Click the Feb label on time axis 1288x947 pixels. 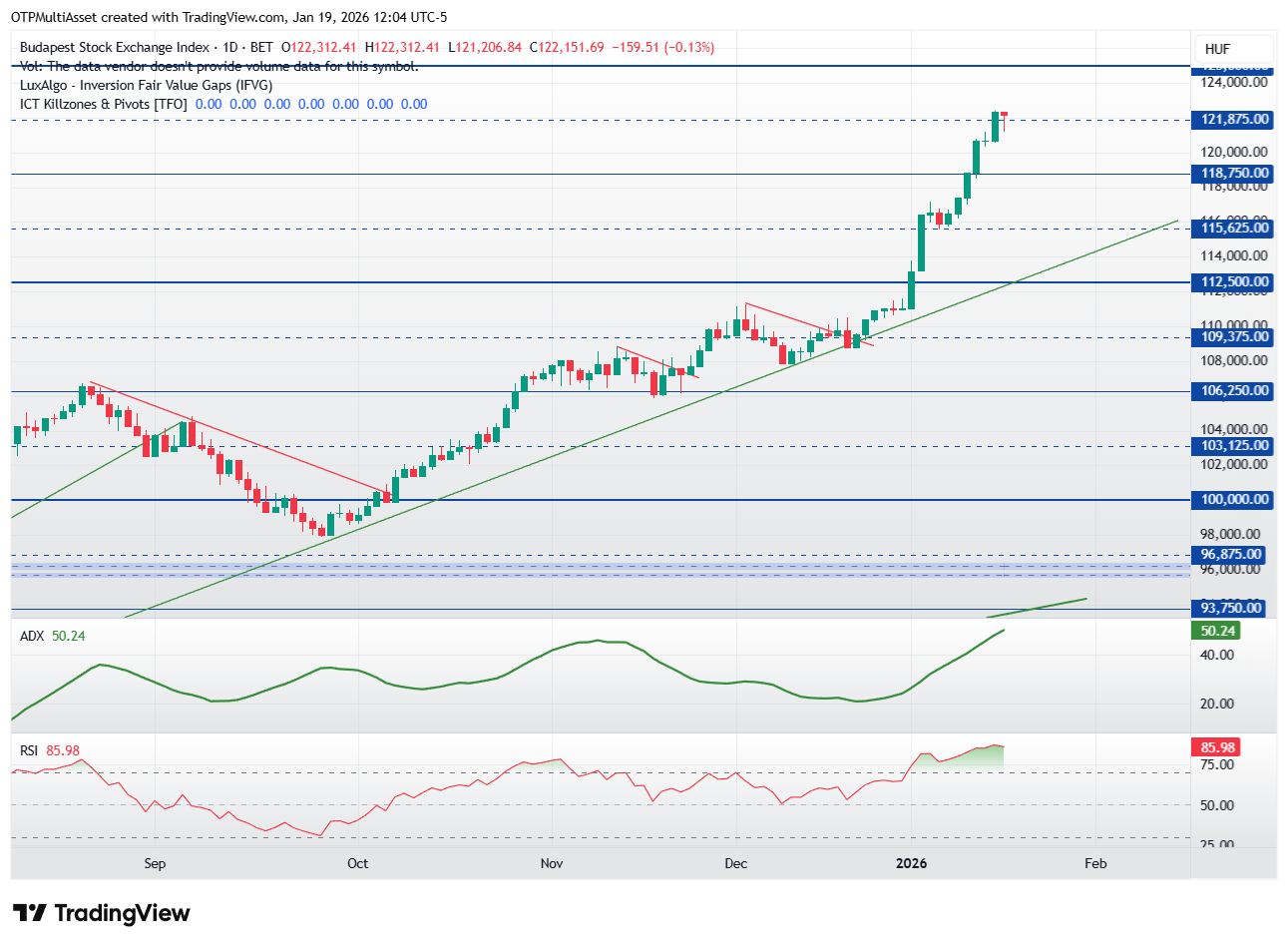tap(1095, 863)
